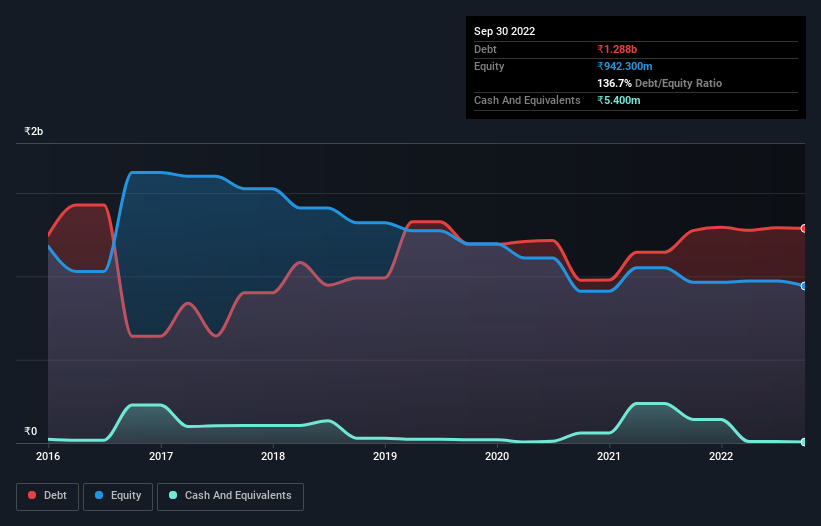
Task: Click the Sep 30 2022 tooltip date
Action: point(504,31)
